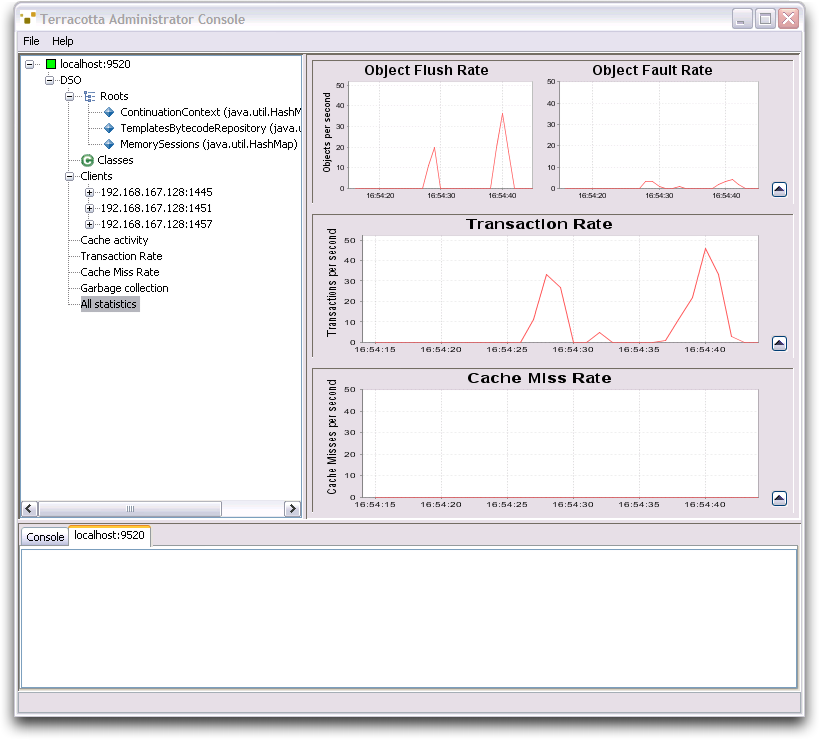Click the empty console output text area

[x=409, y=618]
